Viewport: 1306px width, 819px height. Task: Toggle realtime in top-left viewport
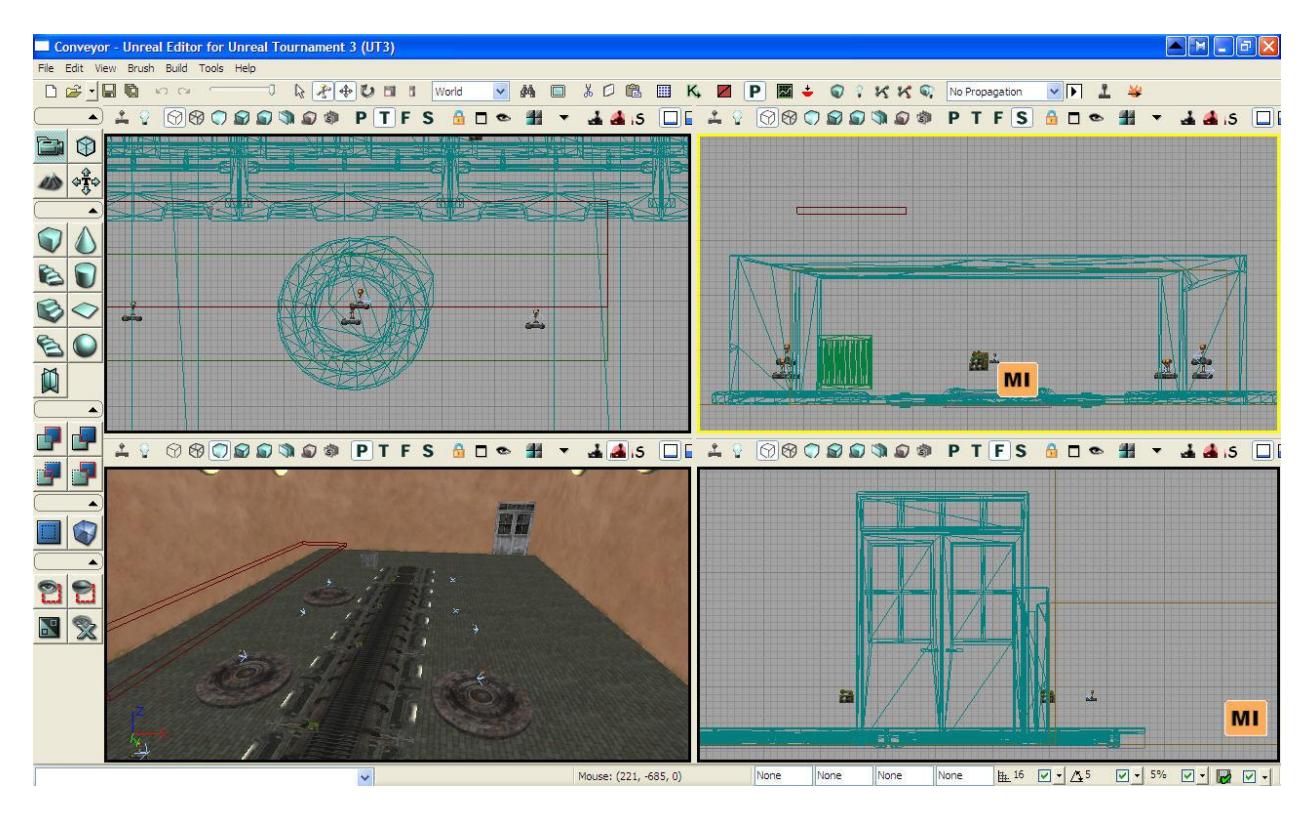pyautogui.click(x=124, y=118)
